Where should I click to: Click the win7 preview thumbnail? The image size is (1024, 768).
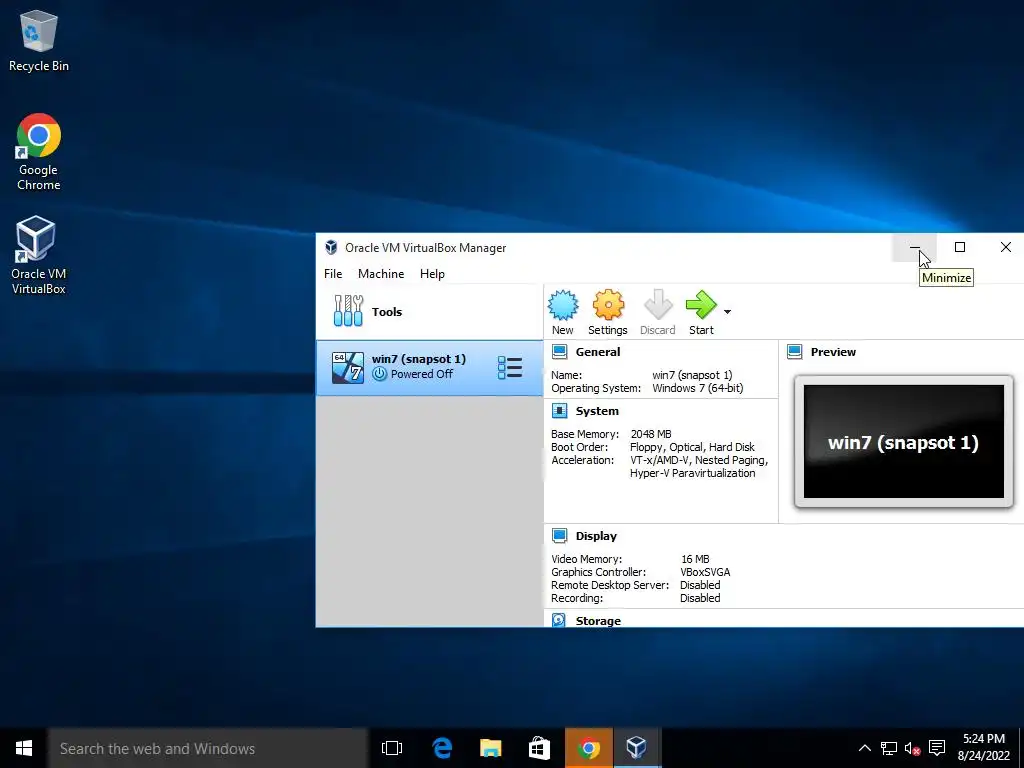click(x=904, y=441)
